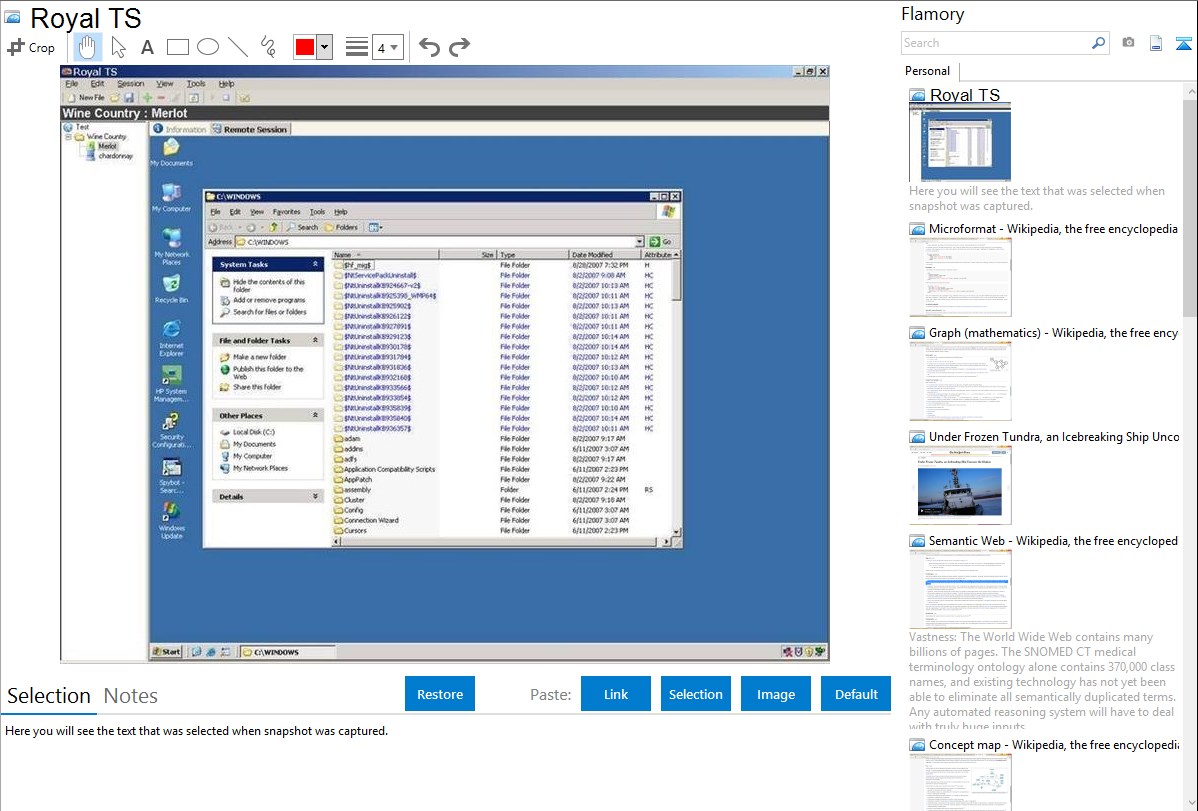Click the Search button in Explorer toolbar
This screenshot has height=811, width=1198.
coord(302,227)
